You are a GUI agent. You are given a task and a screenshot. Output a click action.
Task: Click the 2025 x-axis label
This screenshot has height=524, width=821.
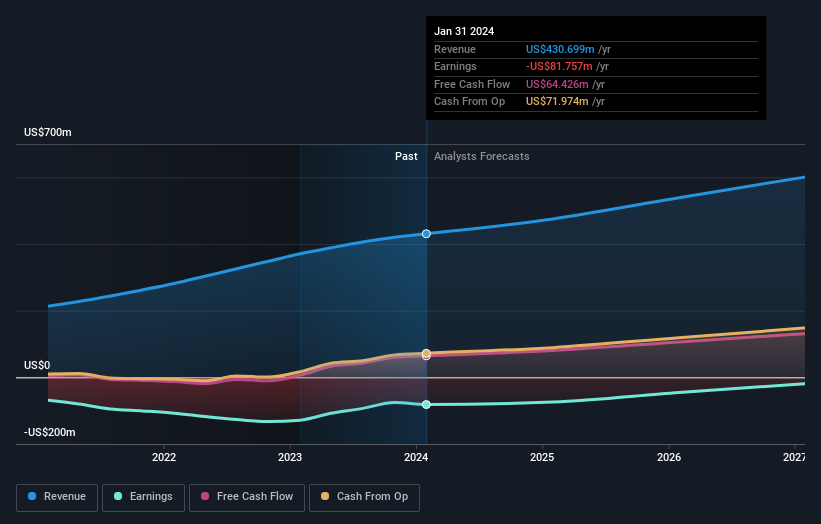point(542,457)
